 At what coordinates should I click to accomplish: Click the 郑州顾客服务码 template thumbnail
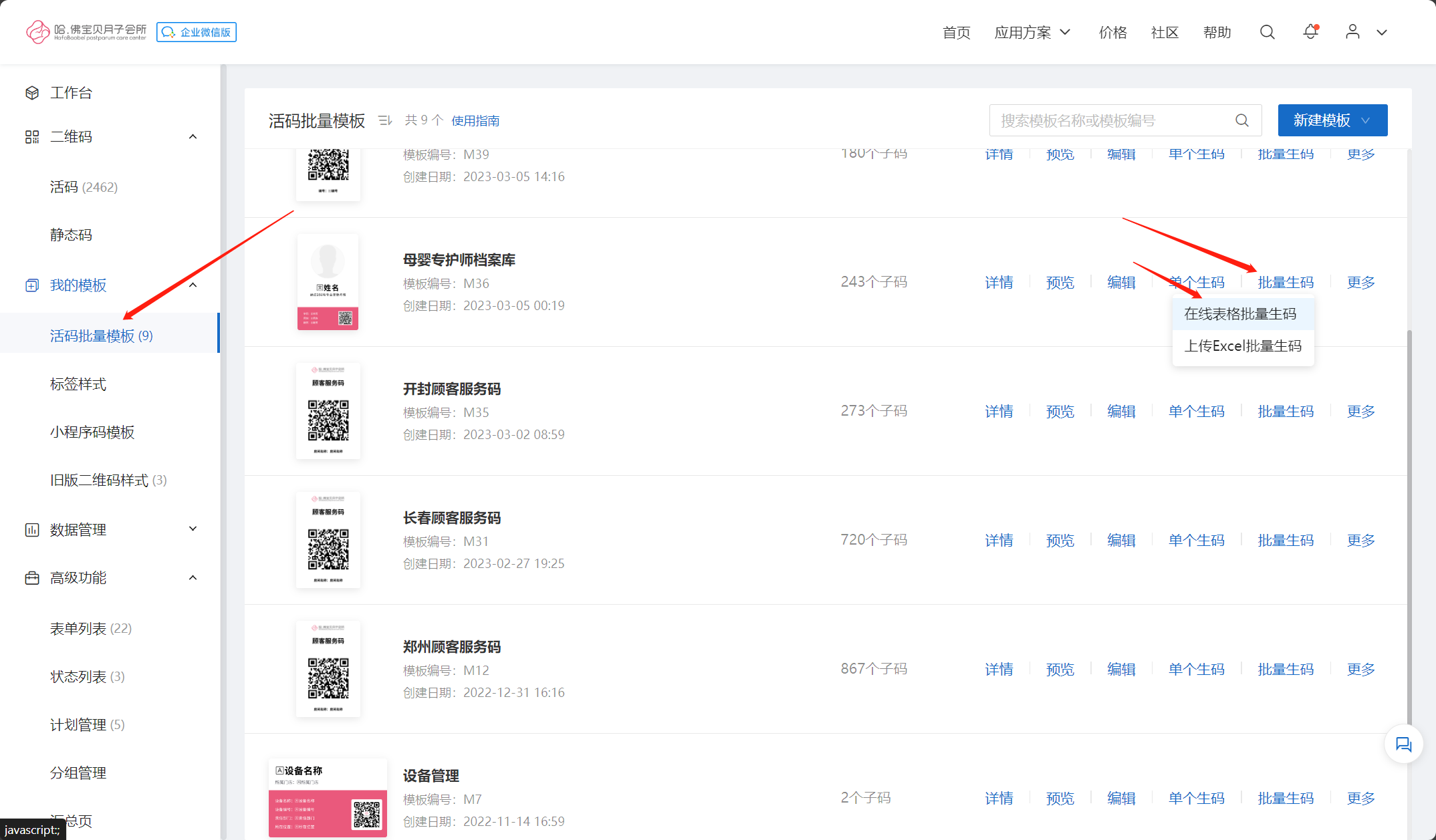(328, 669)
